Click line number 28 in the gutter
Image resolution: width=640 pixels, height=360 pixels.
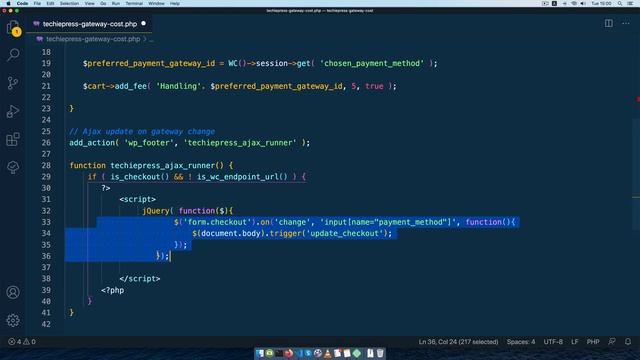[46, 165]
